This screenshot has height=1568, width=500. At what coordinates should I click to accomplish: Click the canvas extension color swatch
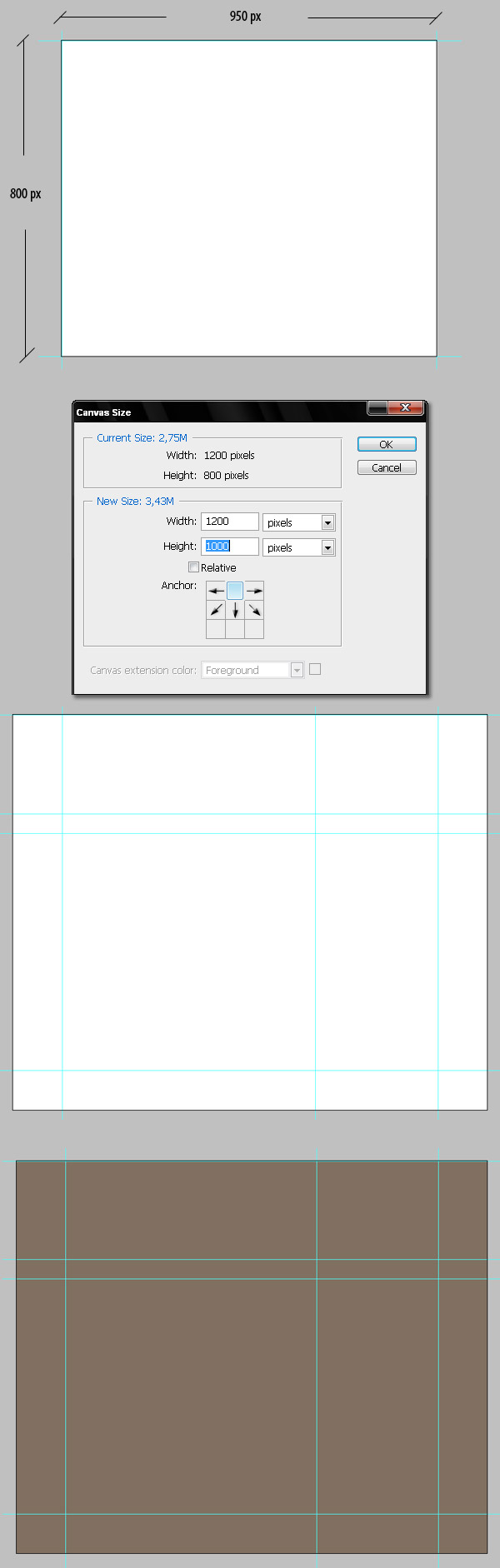[315, 669]
